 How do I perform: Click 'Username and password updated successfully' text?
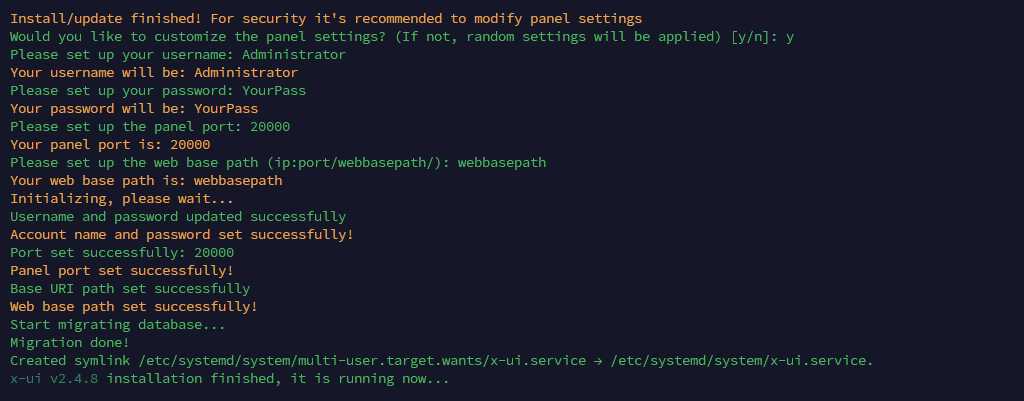(x=178, y=216)
